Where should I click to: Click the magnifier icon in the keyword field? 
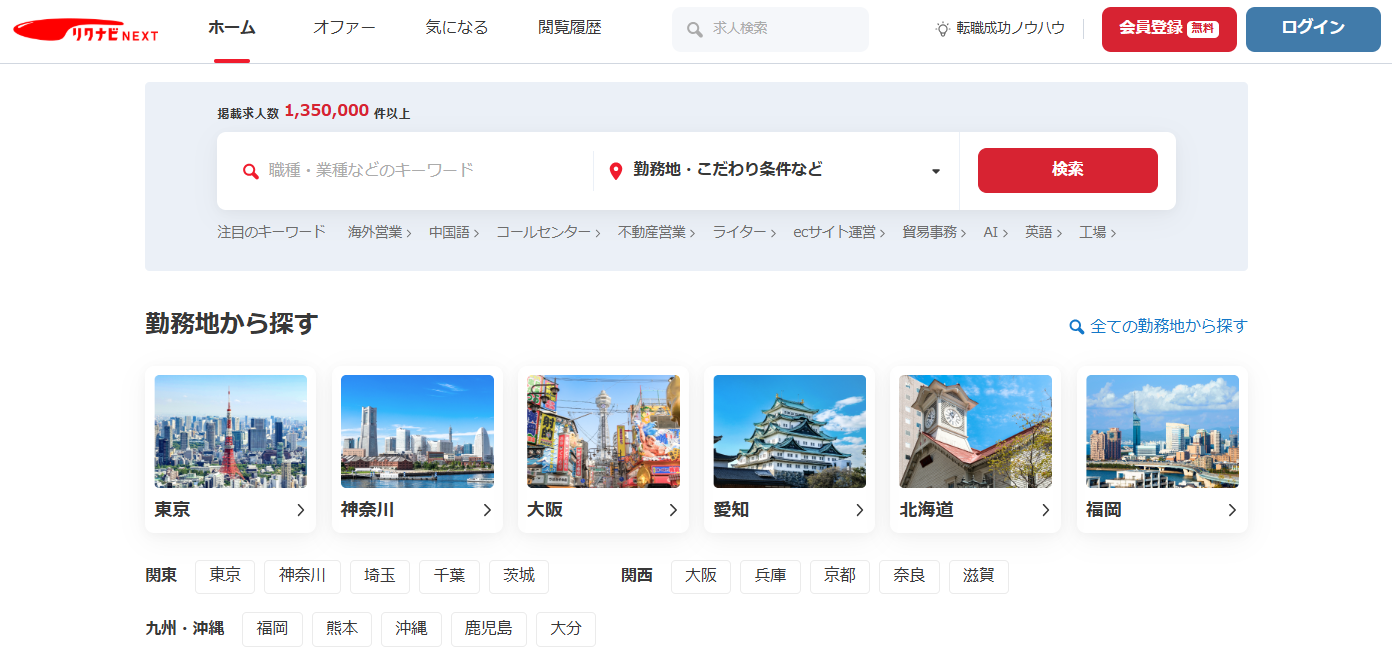click(251, 171)
